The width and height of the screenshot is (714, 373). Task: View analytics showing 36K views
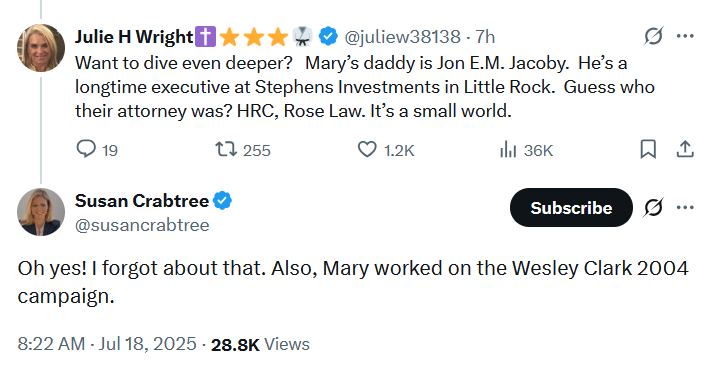pos(526,149)
